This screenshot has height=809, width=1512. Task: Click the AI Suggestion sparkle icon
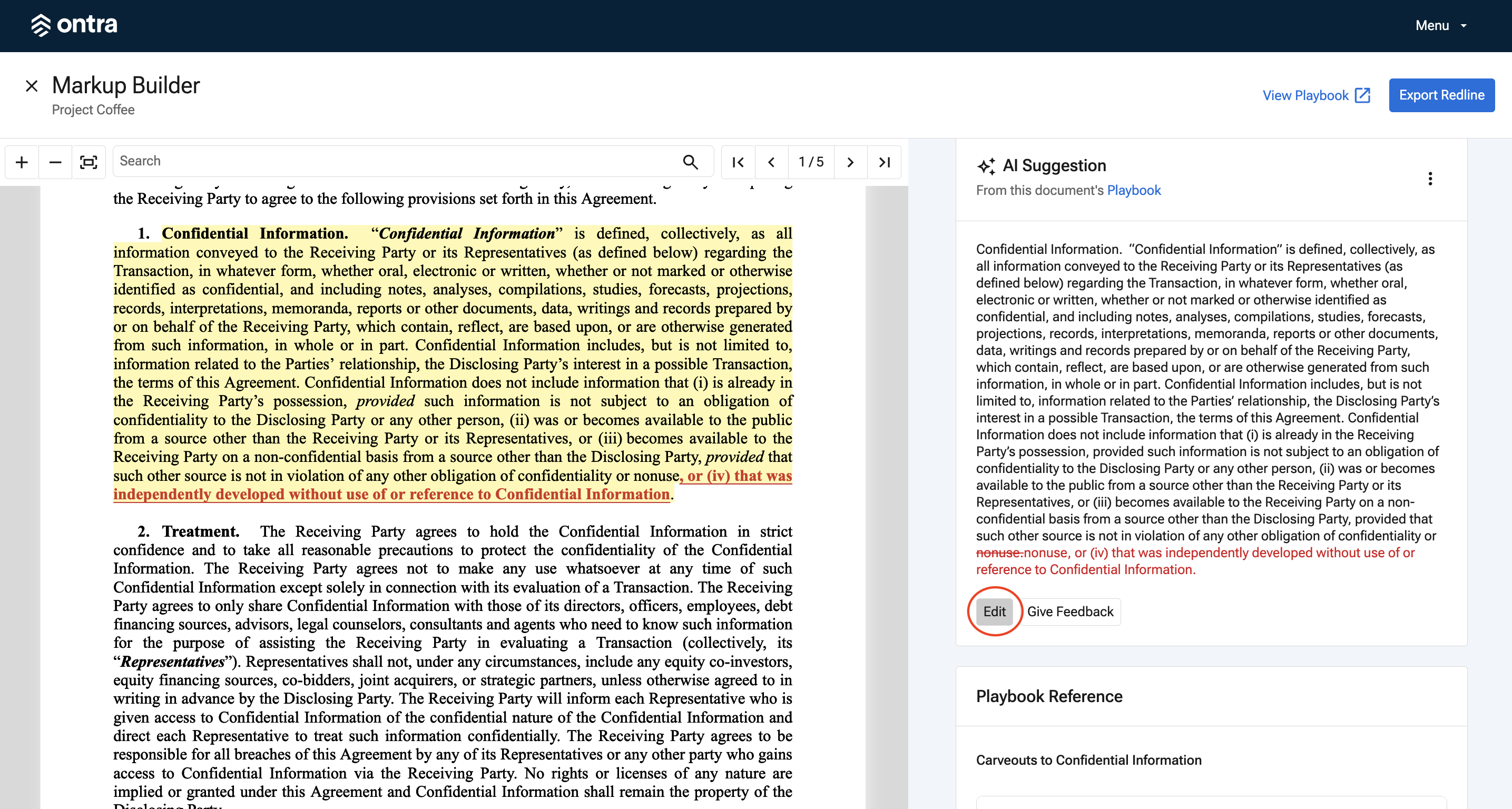click(986, 166)
